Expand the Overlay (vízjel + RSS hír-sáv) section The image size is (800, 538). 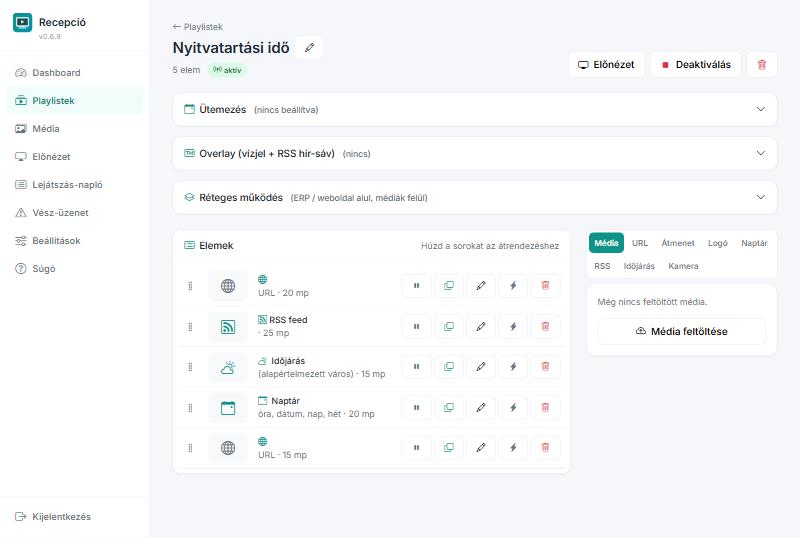point(474,154)
